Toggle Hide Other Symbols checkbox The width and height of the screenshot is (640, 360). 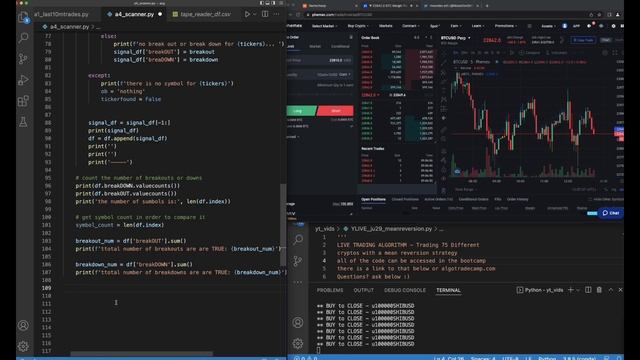590,199
